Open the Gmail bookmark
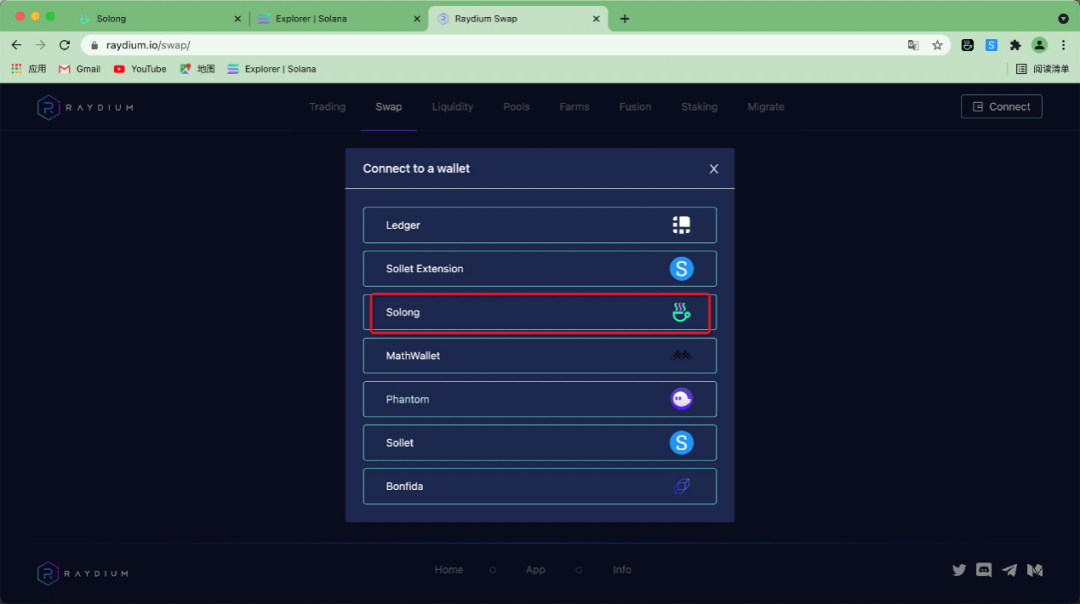 80,69
